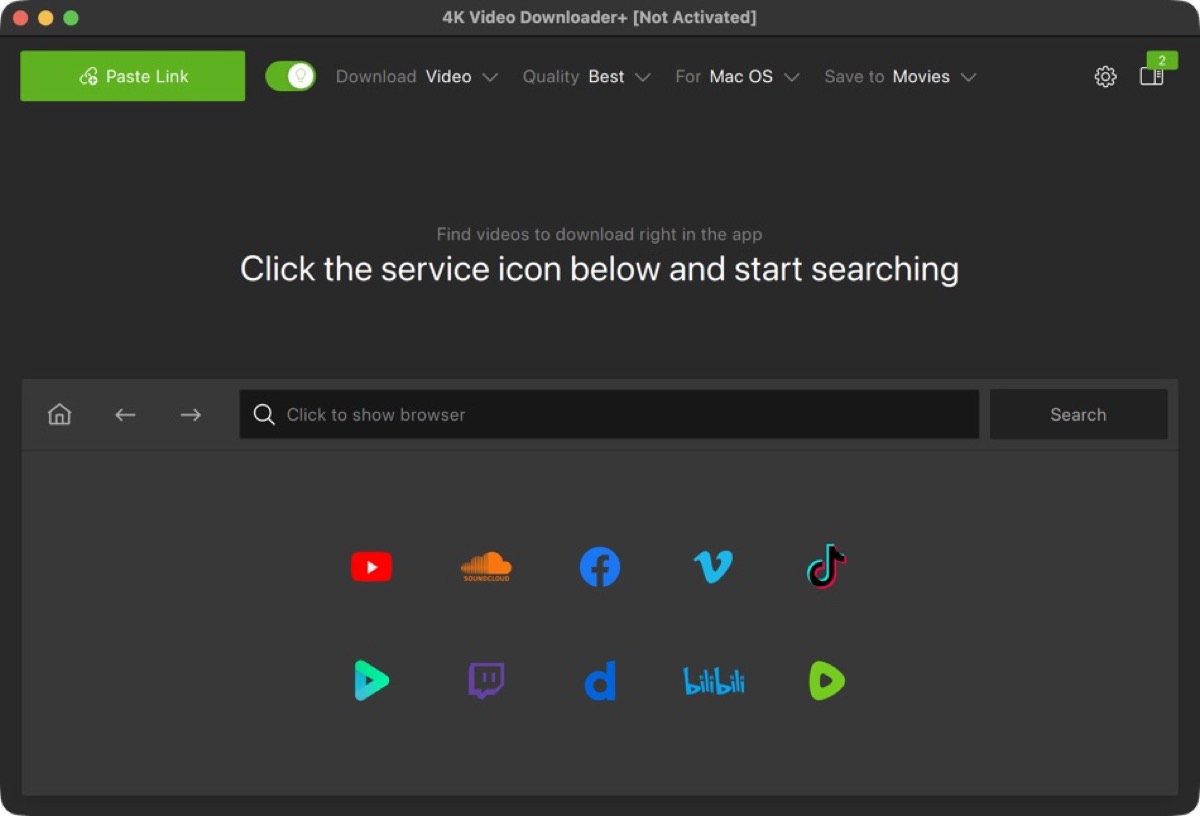Image resolution: width=1200 pixels, height=816 pixels.
Task: Open the teal play-triangle service icon
Action: coord(371,681)
